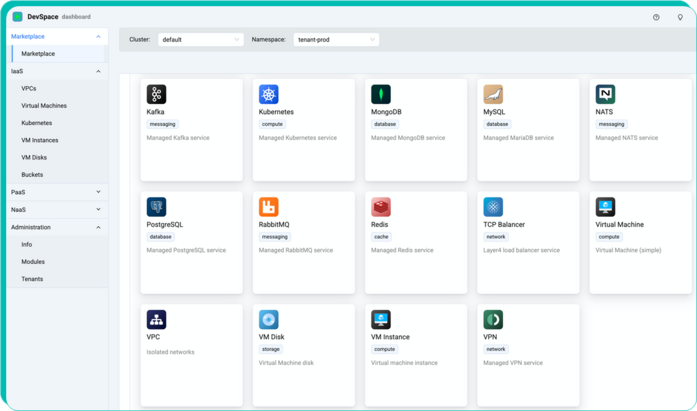Open the help icon in header
This screenshot has width=697, height=411.
(x=656, y=17)
